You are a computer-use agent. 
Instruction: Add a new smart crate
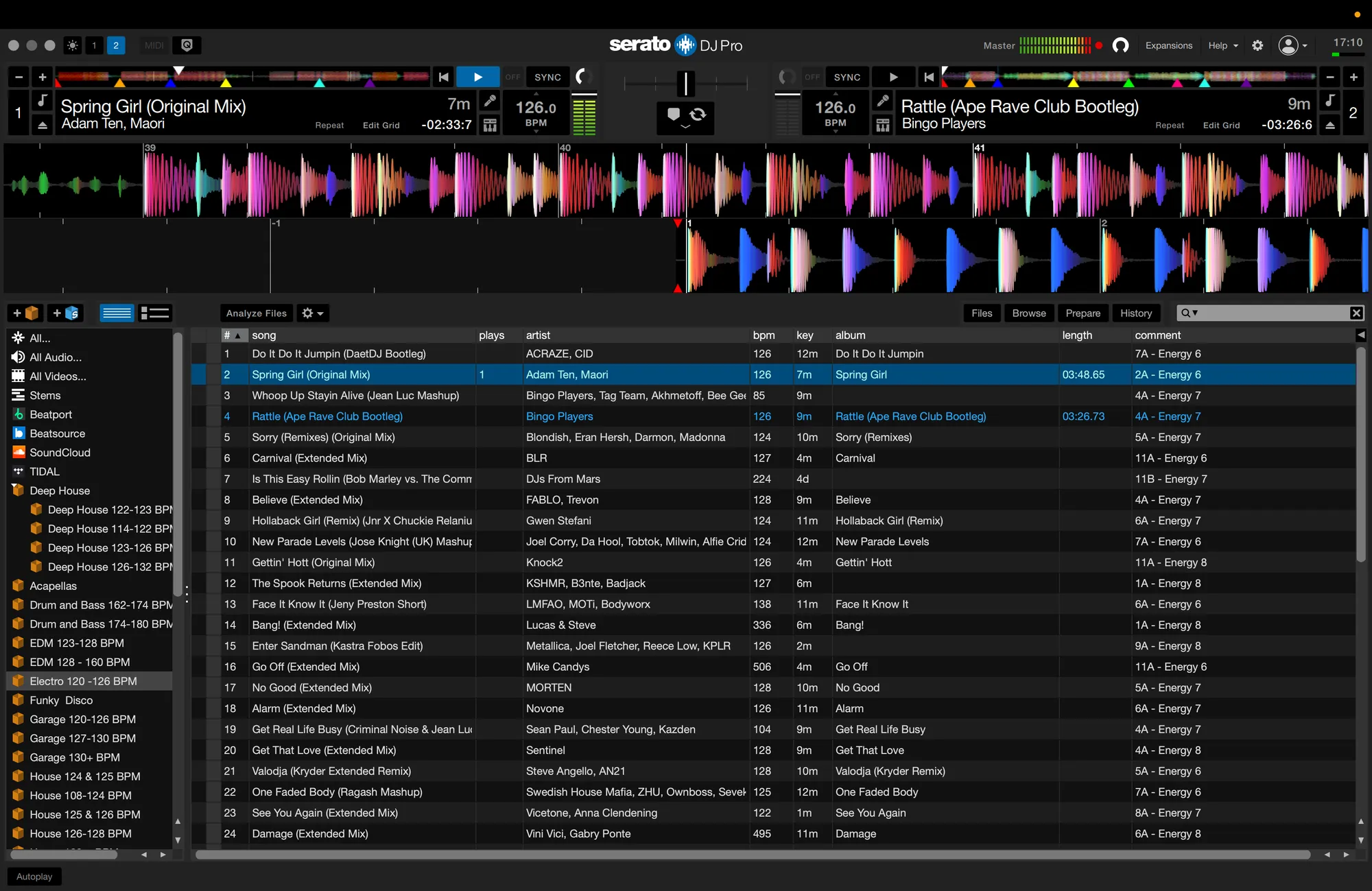[66, 313]
